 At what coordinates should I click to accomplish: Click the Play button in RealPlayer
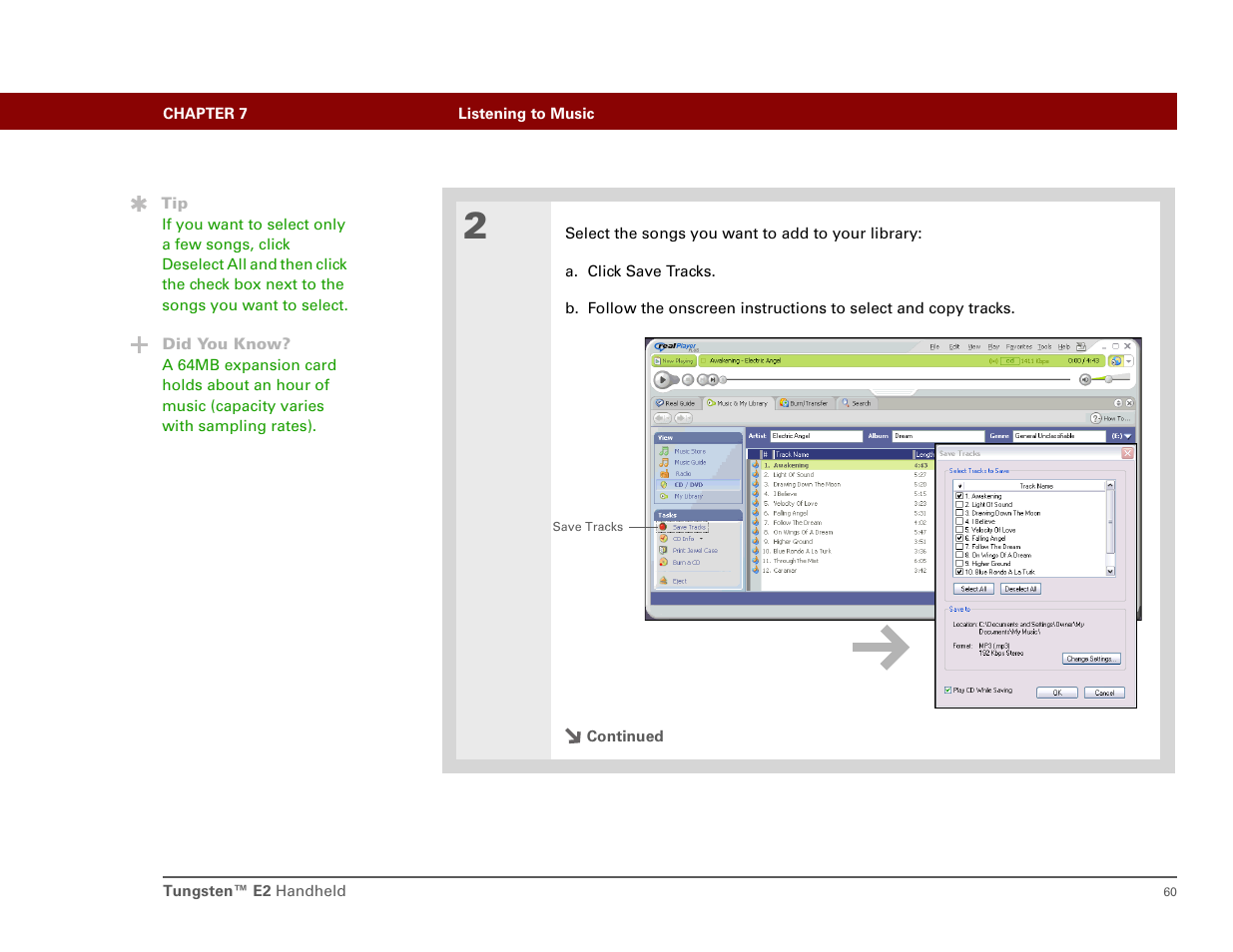pyautogui.click(x=662, y=379)
